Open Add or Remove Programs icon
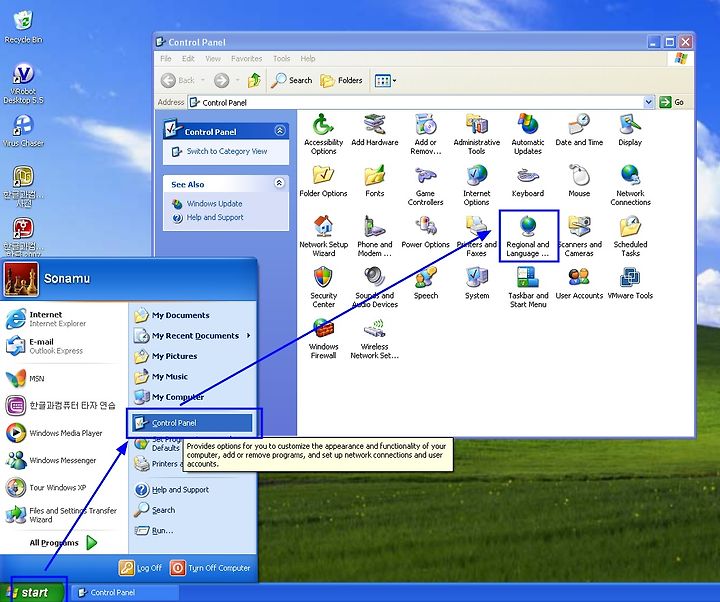Screen dimensions: 720x602 point(426,134)
